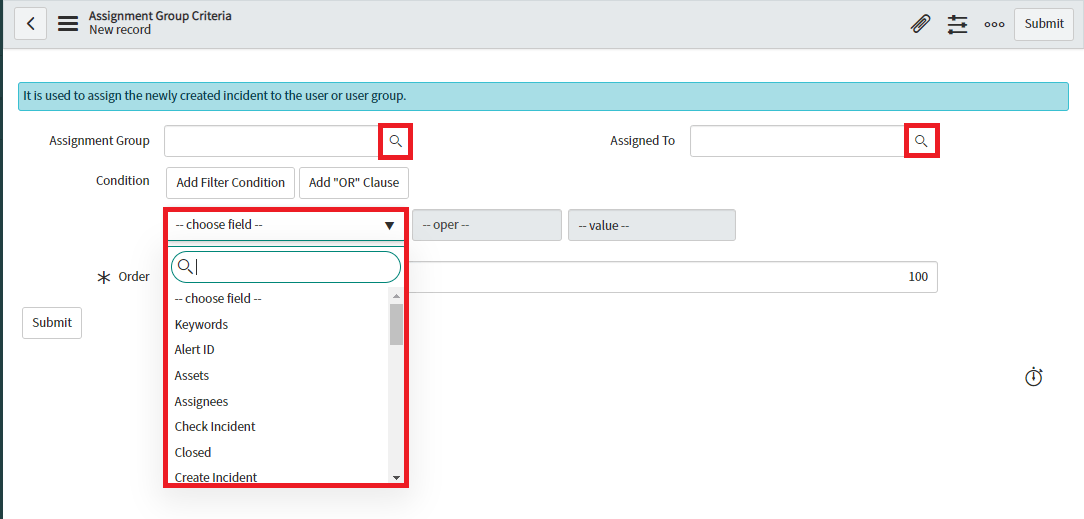Screen dimensions: 1084x519
Task: Open the personalize form sliders icon
Action: click(x=958, y=24)
